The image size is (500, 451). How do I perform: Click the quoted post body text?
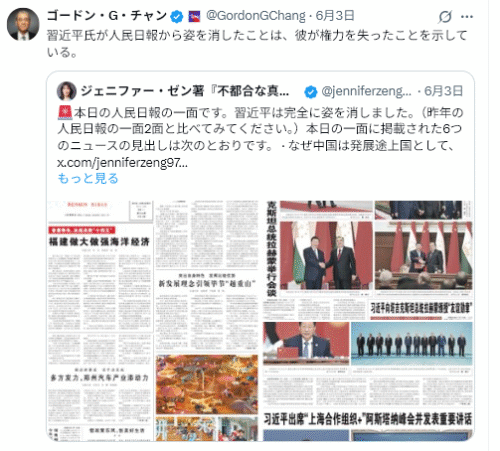tap(260, 137)
